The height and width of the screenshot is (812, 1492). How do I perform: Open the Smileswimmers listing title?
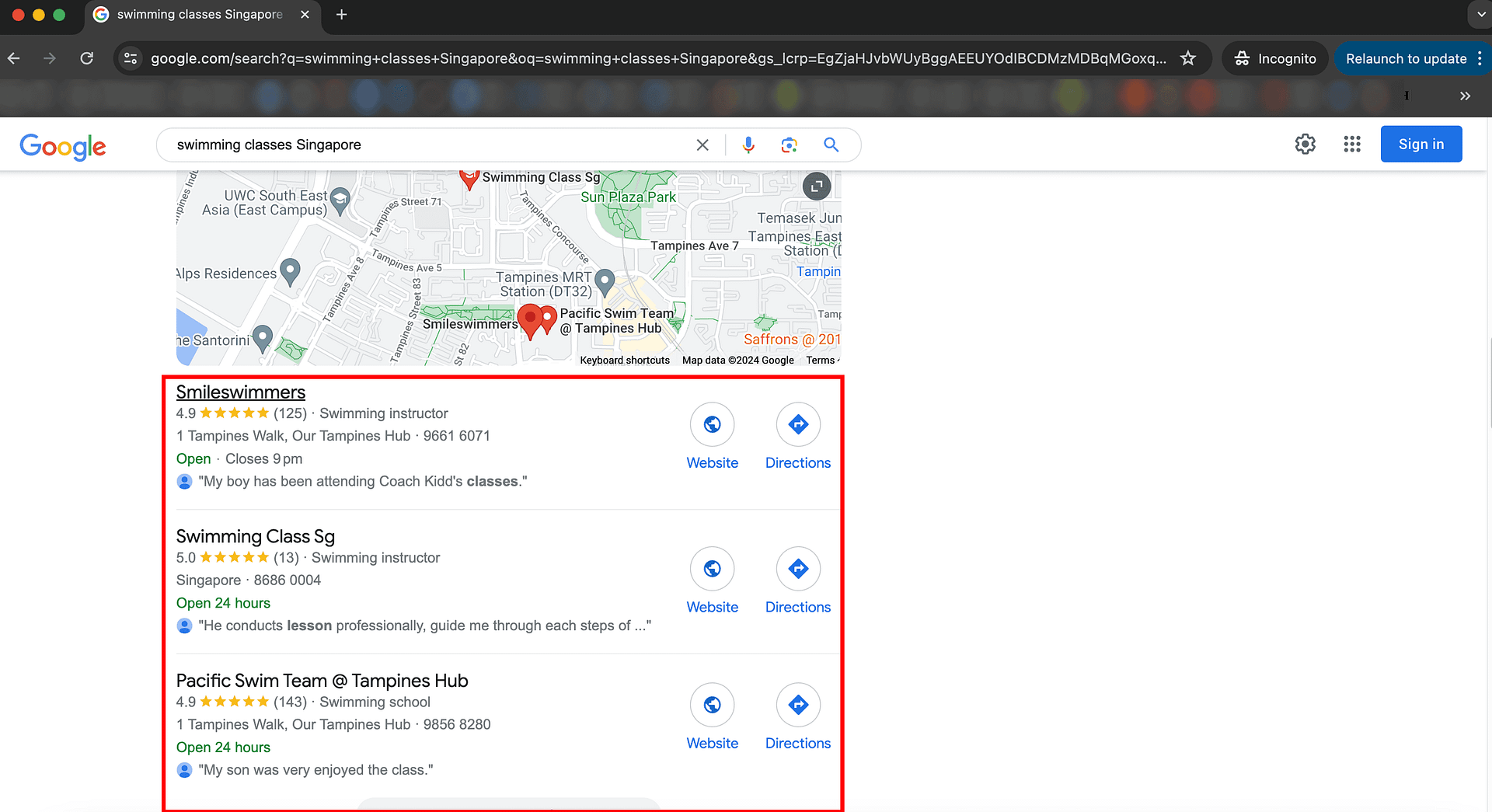pyautogui.click(x=240, y=392)
